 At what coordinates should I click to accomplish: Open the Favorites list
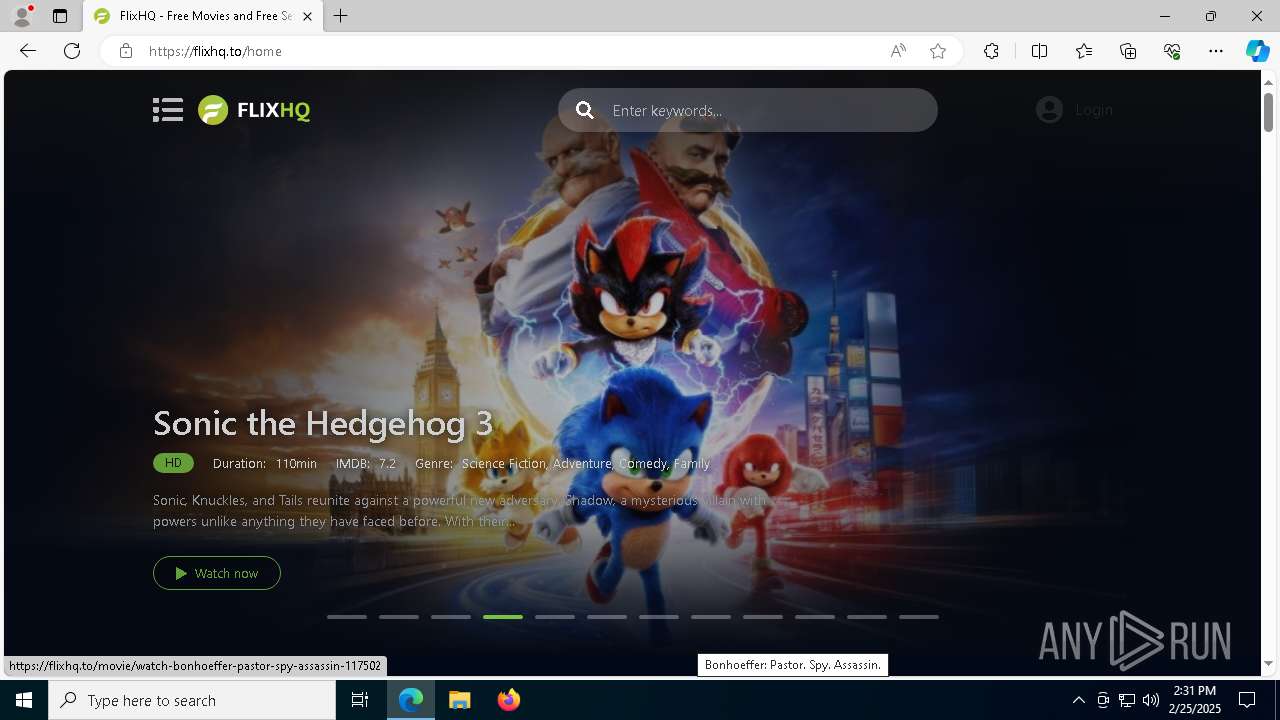point(1084,51)
